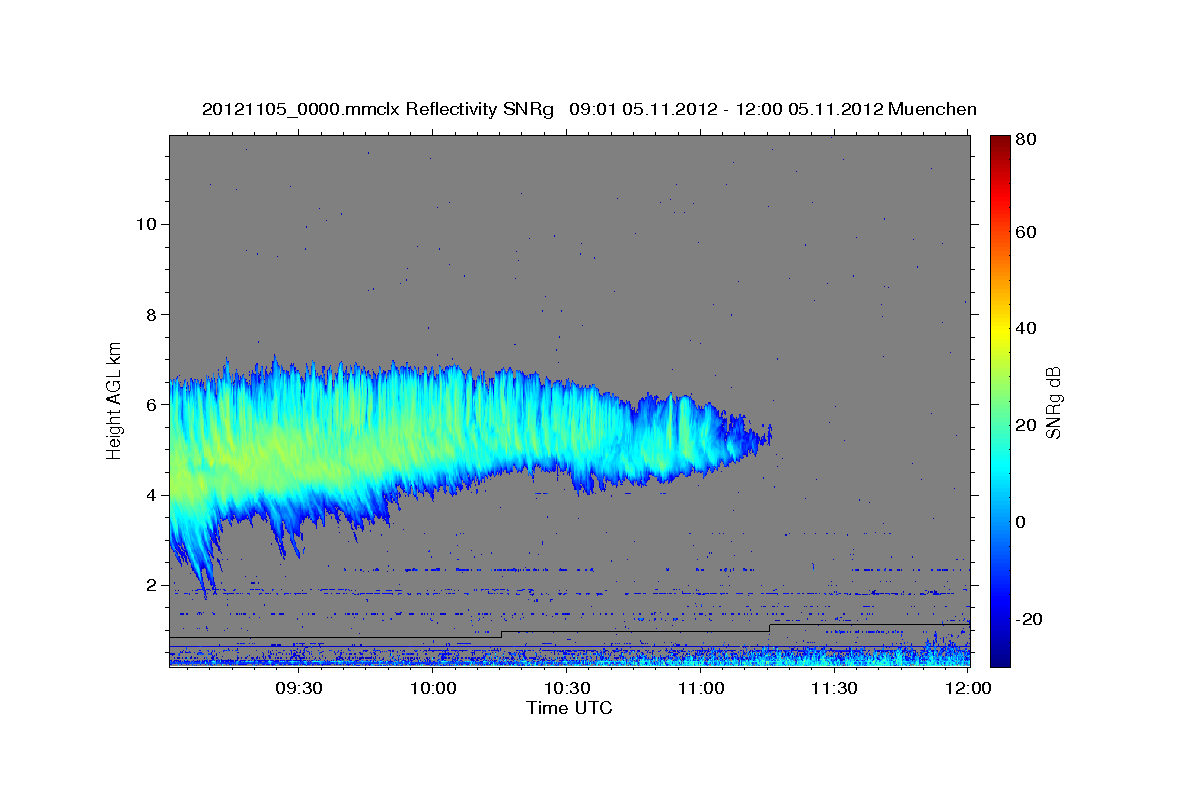
Task: Click the height tick label 2
Action: 149,584
